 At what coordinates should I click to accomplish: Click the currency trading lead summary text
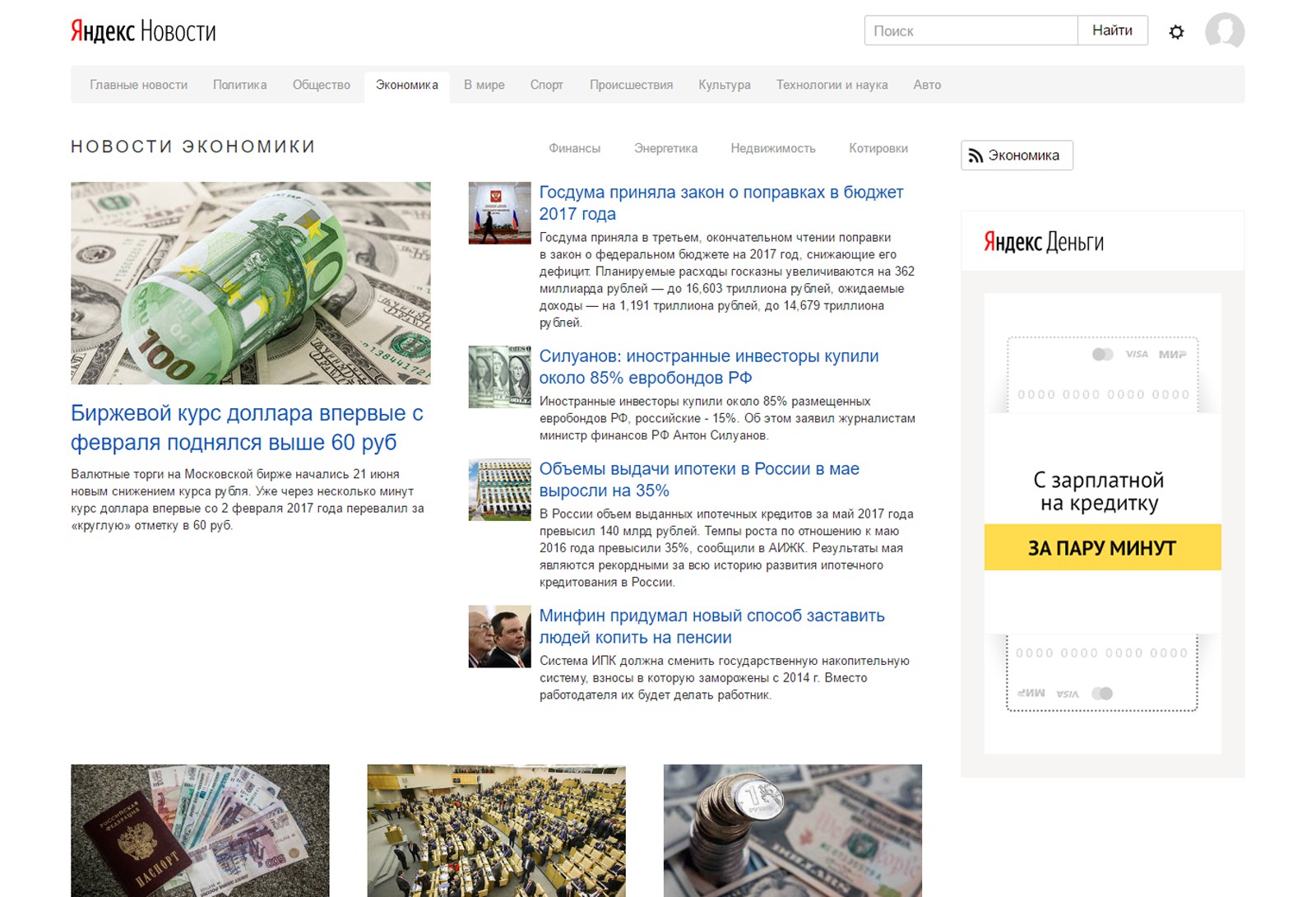pos(248,500)
